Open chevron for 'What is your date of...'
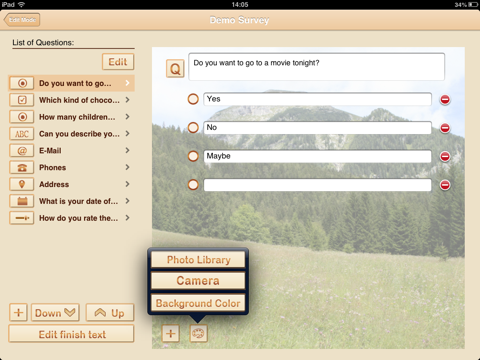Image resolution: width=480 pixels, height=360 pixels. tap(127, 201)
